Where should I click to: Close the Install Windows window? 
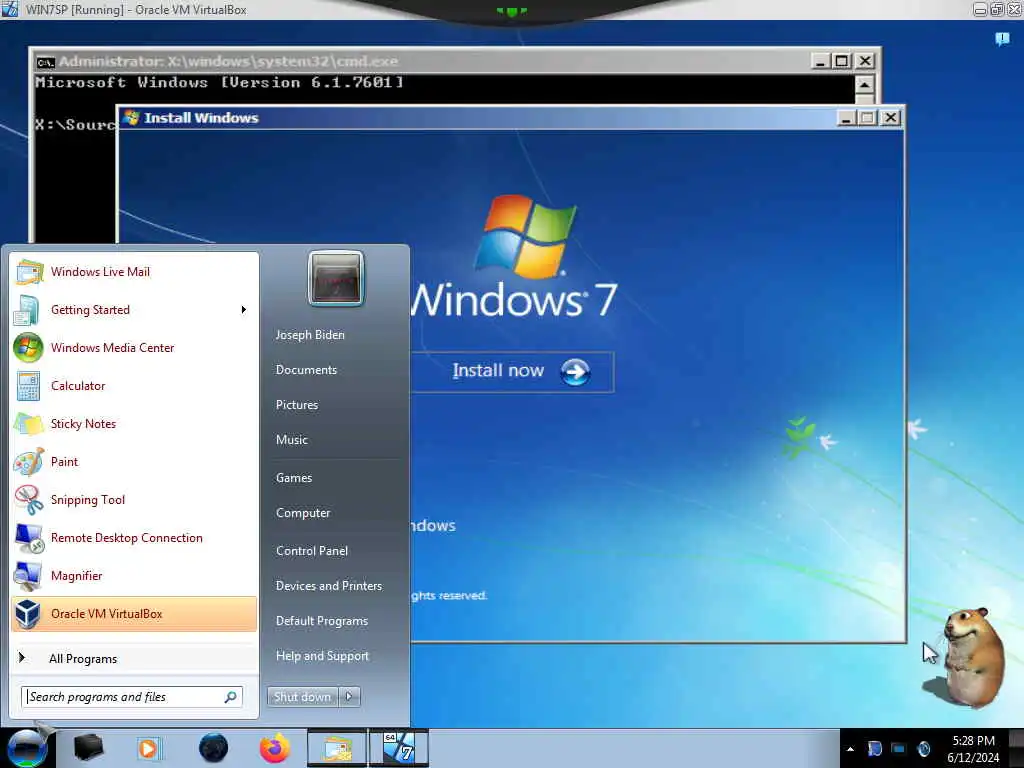click(x=890, y=118)
